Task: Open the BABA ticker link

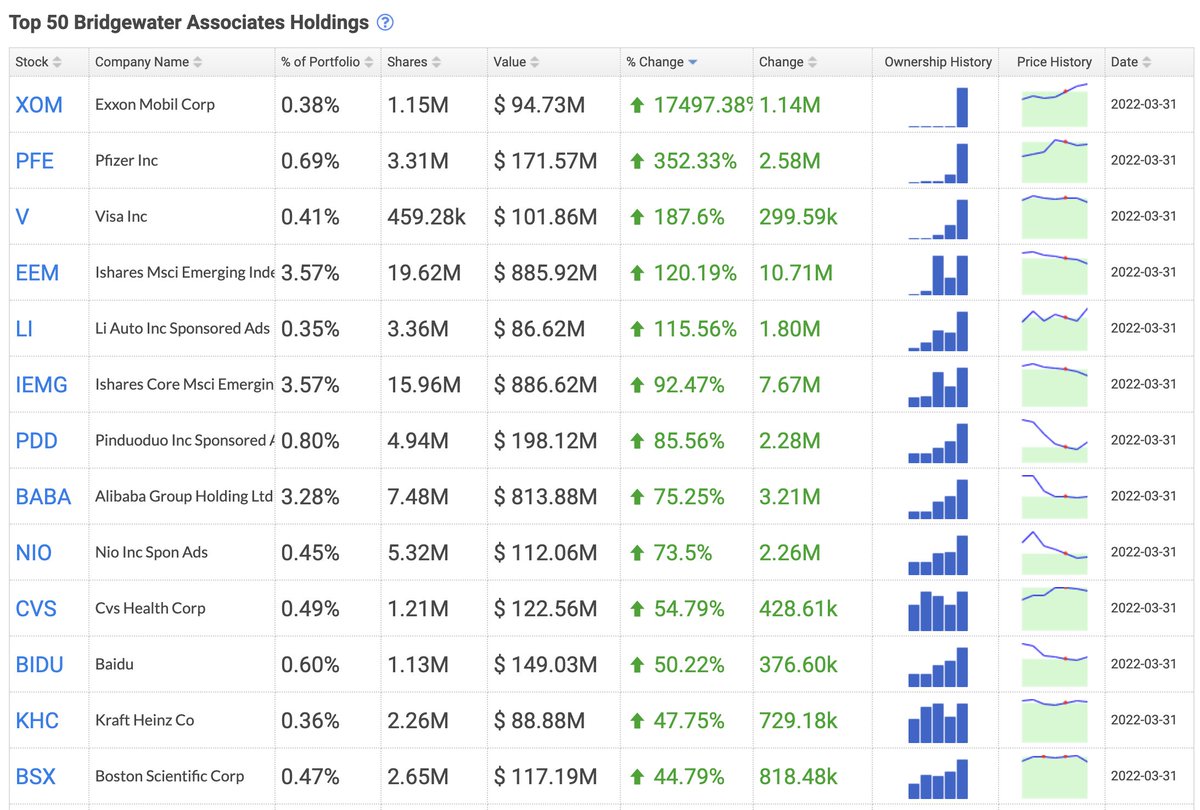Action: click(43, 497)
